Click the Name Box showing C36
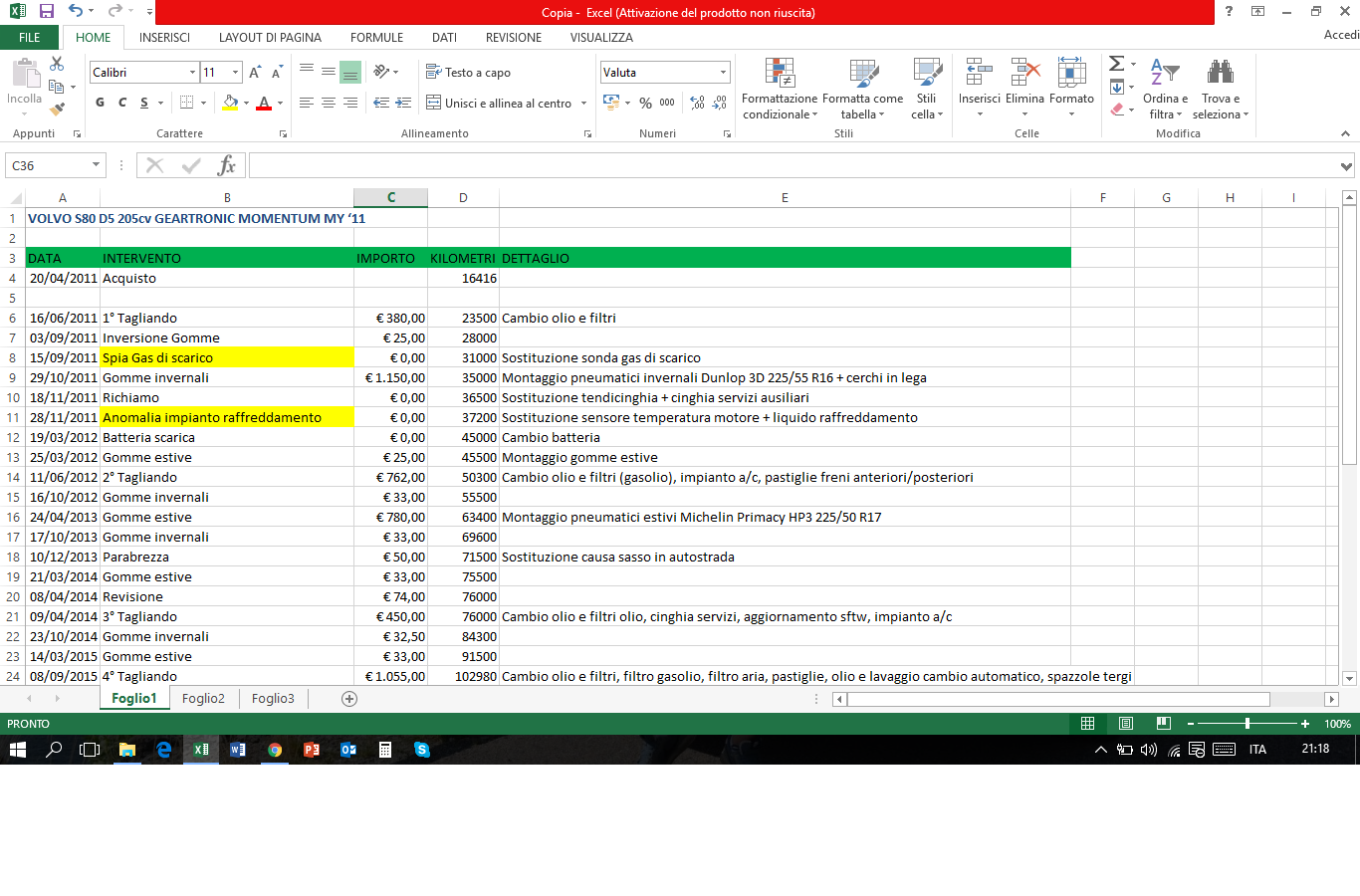The image size is (1360, 896). coord(50,165)
